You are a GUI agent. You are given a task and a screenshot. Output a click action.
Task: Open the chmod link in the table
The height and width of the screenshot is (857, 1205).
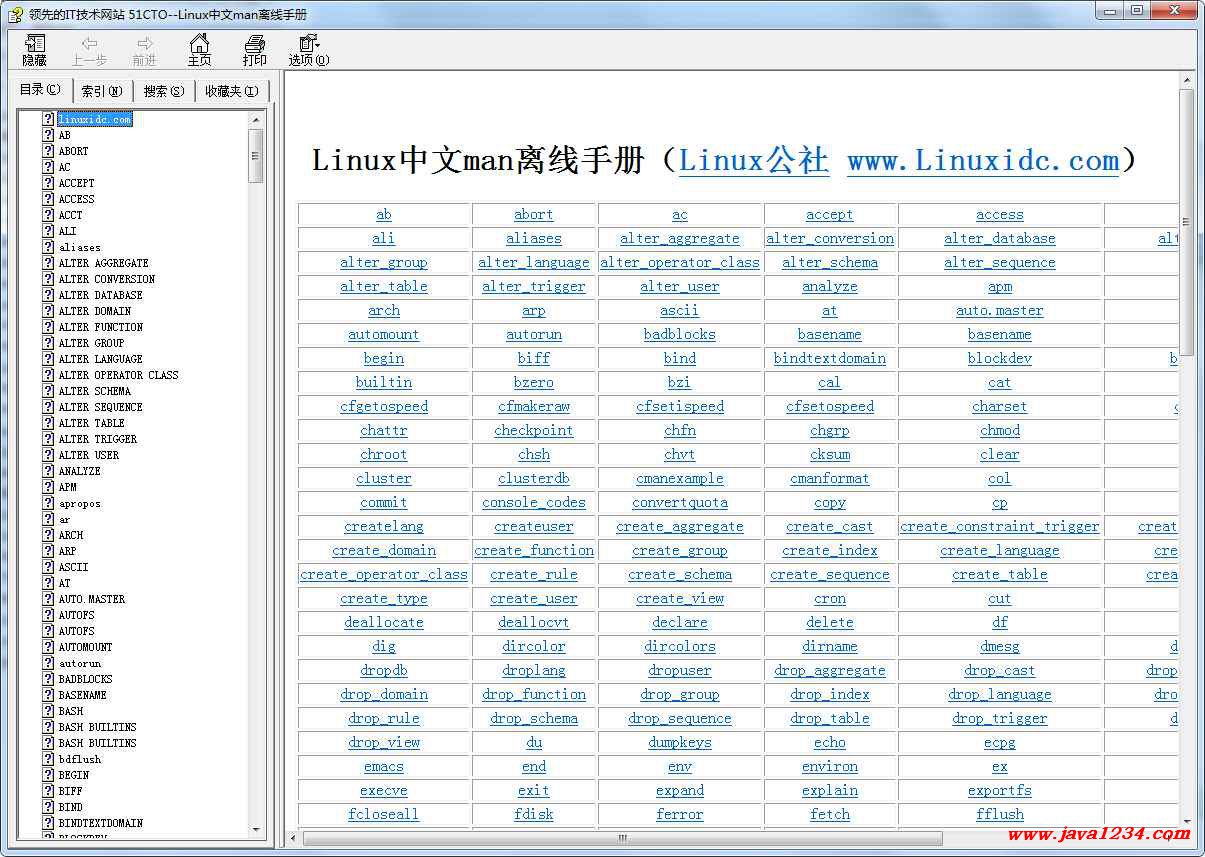(x=1000, y=431)
